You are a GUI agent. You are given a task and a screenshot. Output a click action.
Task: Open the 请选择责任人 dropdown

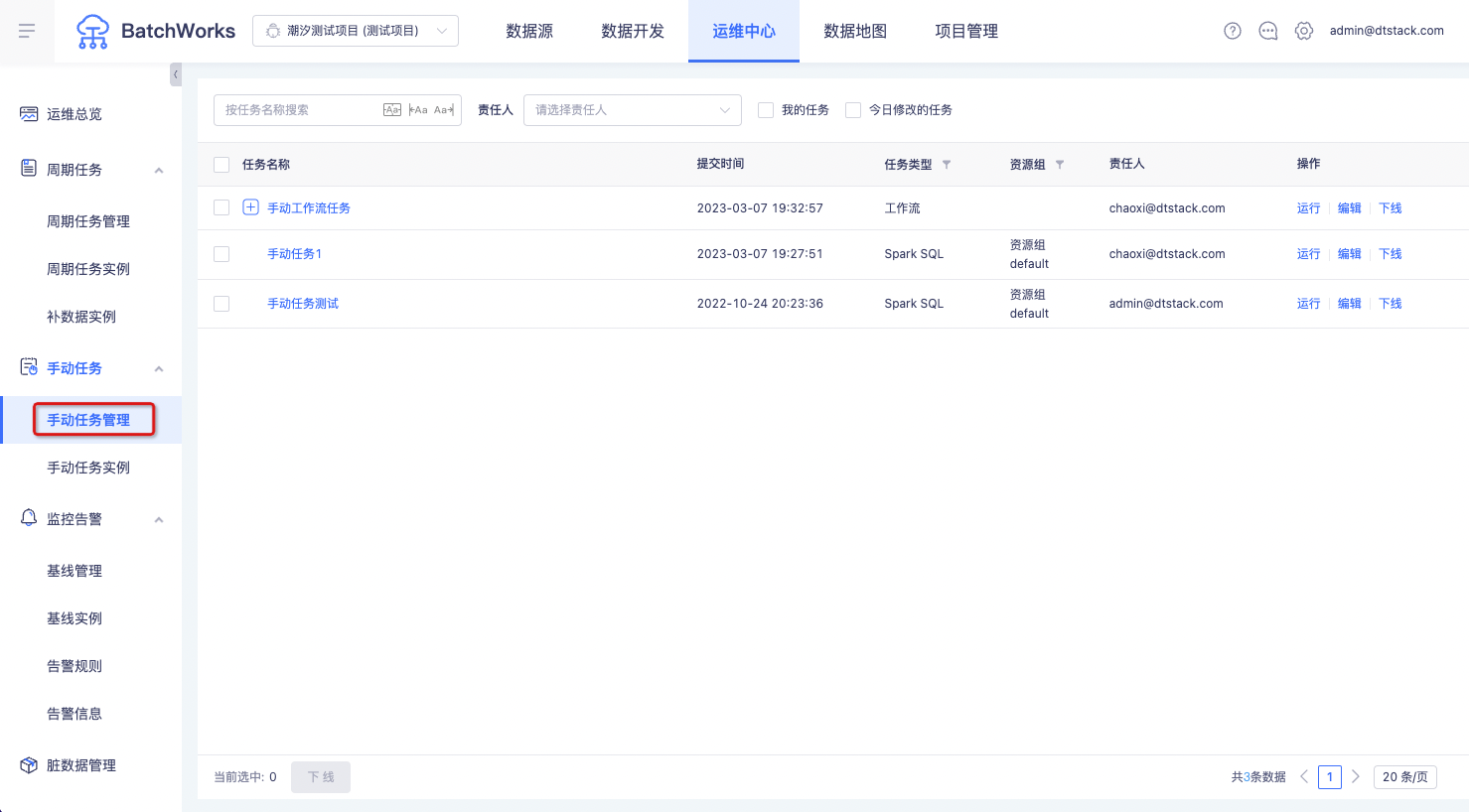633,110
